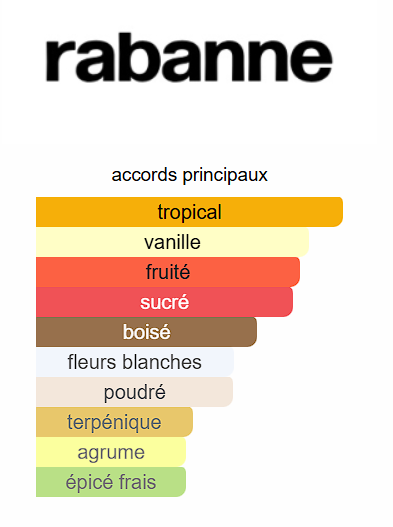This screenshot has height=527, width=393.
Task: Open the rabanne brand logo
Action: point(189,57)
